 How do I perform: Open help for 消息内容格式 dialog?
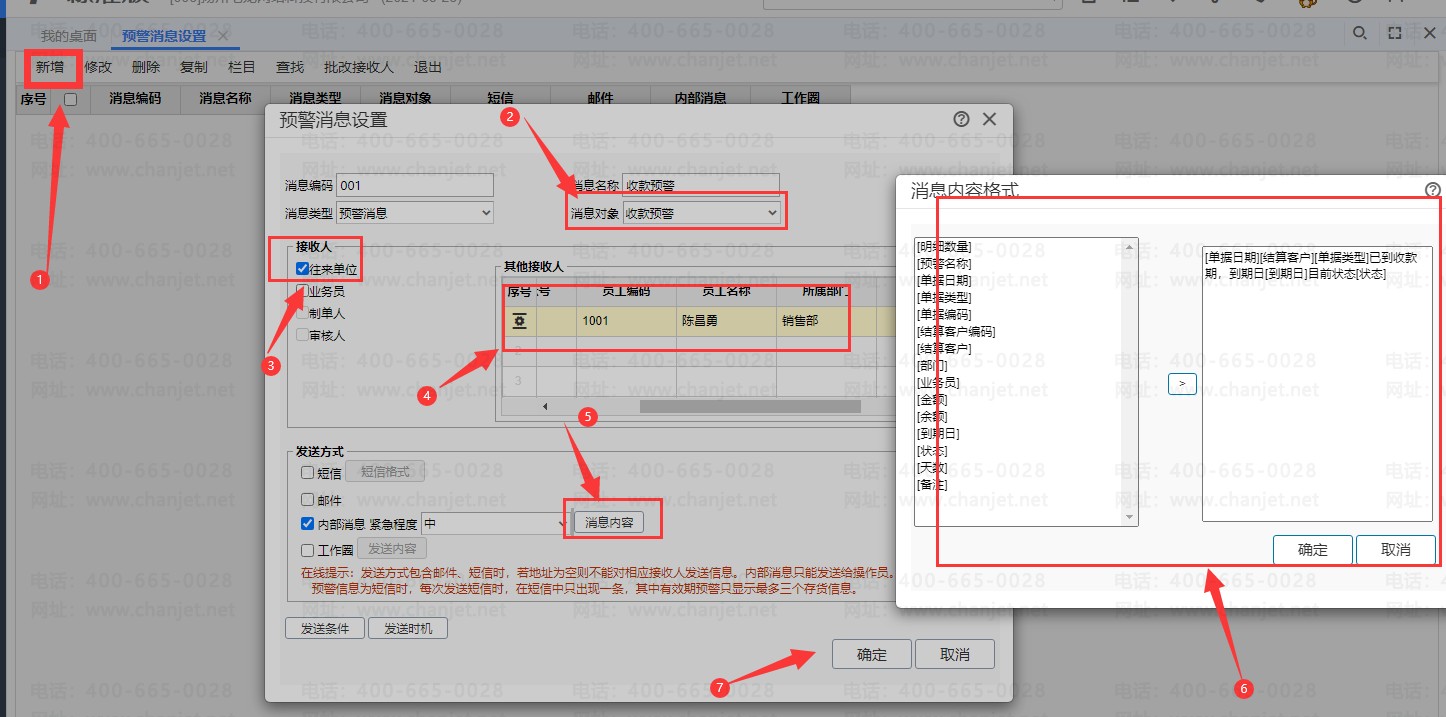click(1433, 190)
